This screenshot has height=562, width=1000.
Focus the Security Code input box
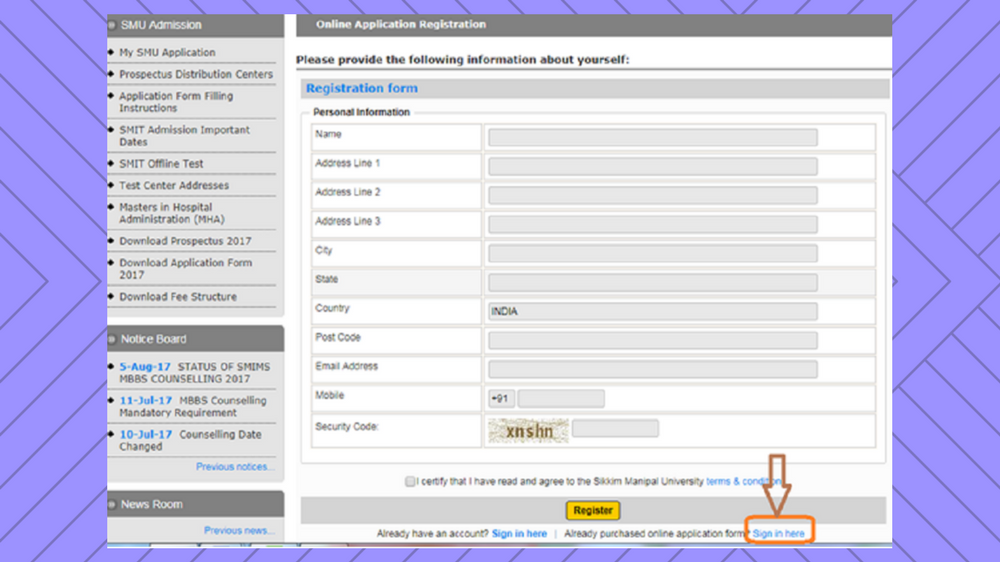click(615, 429)
